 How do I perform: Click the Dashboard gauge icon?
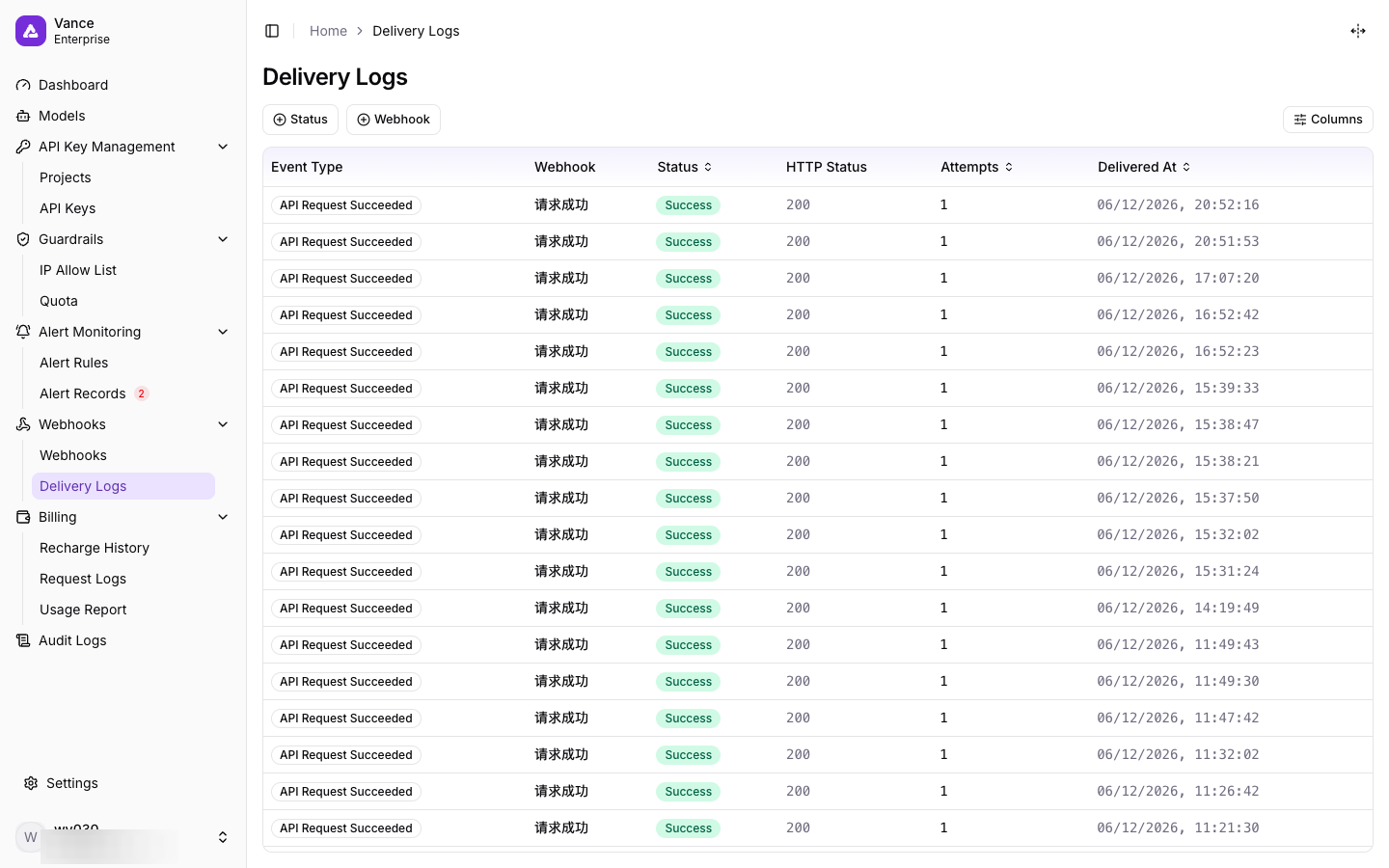coord(23,85)
